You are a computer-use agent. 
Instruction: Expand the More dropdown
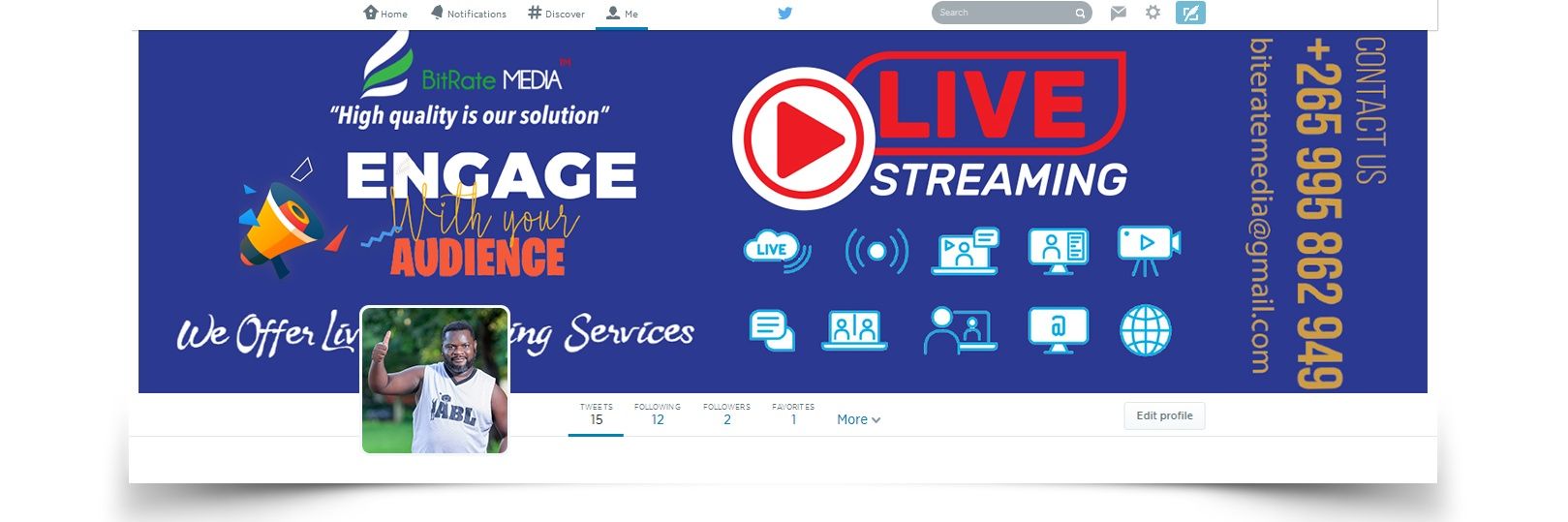click(858, 419)
